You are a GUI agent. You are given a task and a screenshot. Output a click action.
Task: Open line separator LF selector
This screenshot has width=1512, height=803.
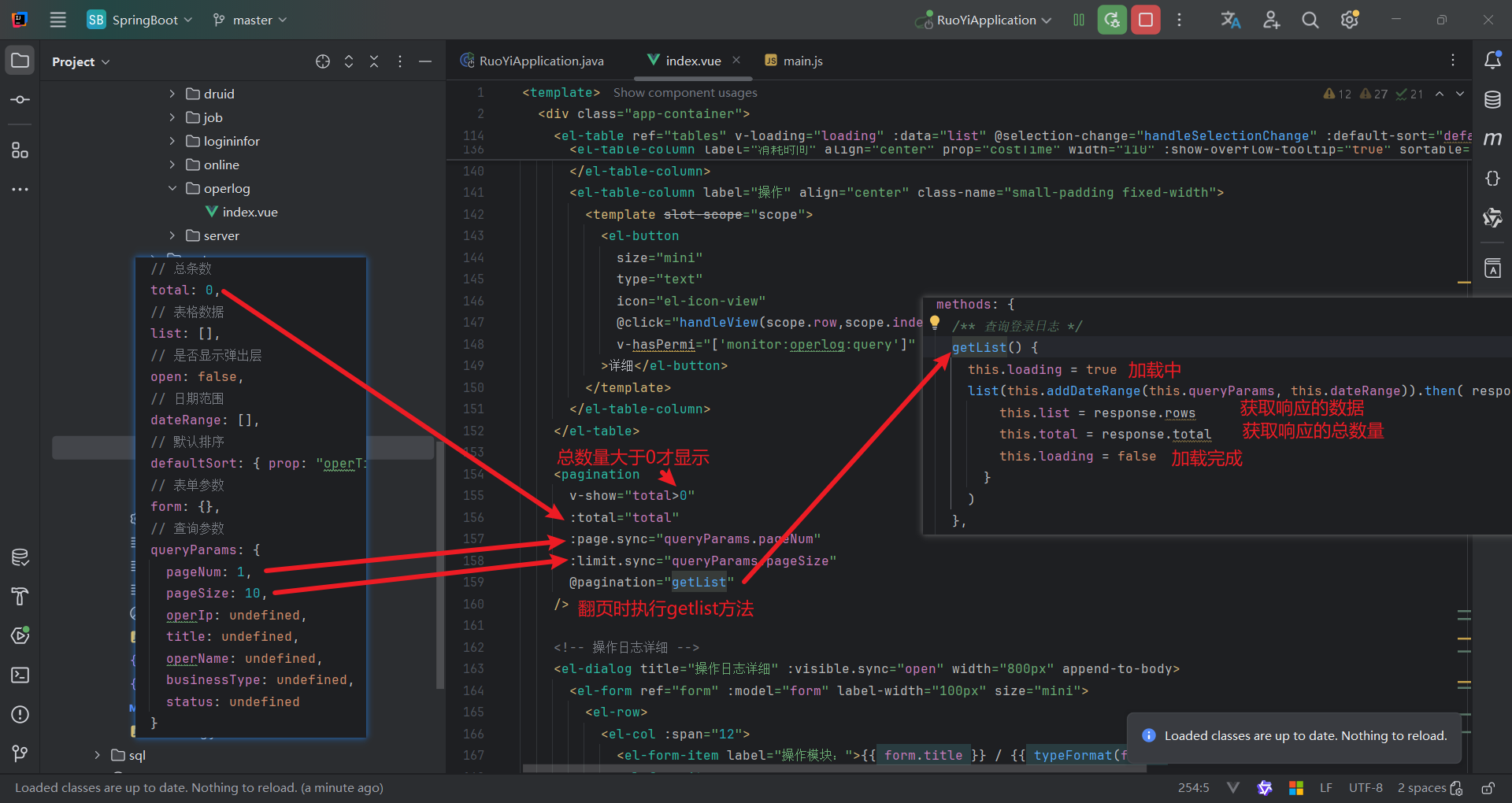[x=1326, y=788]
